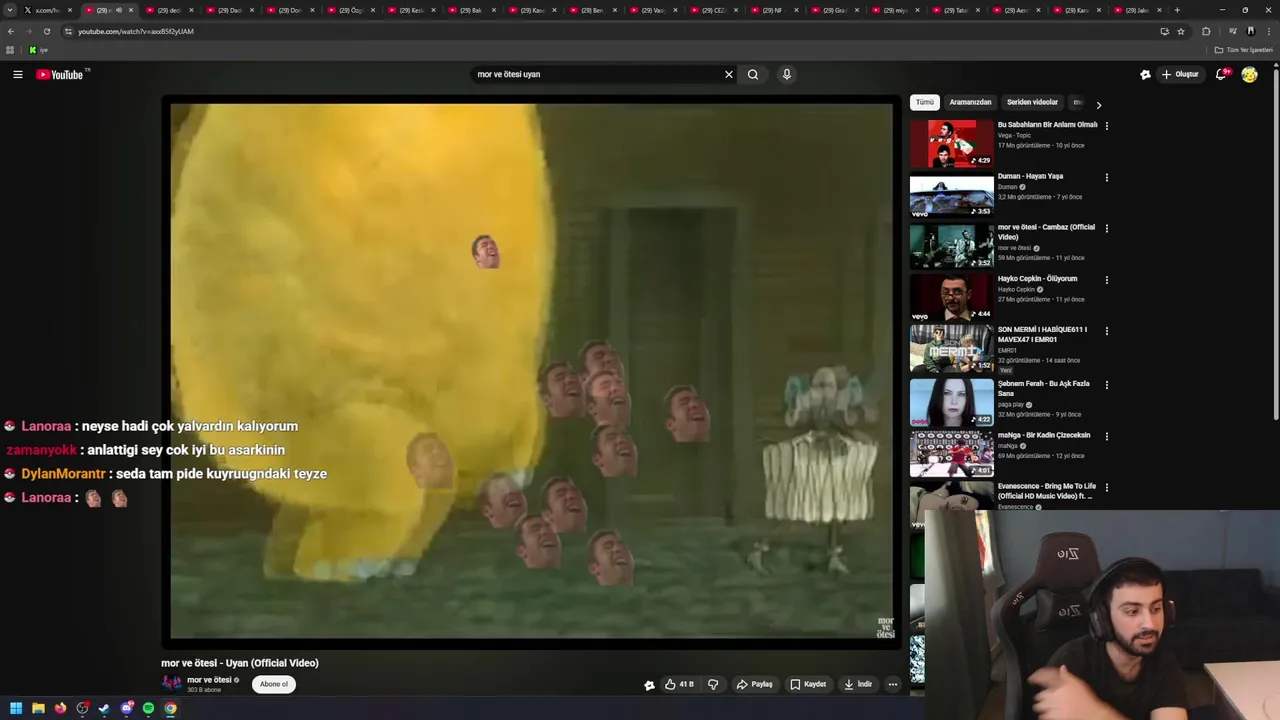Open Chrome from the taskbar

[x=171, y=708]
